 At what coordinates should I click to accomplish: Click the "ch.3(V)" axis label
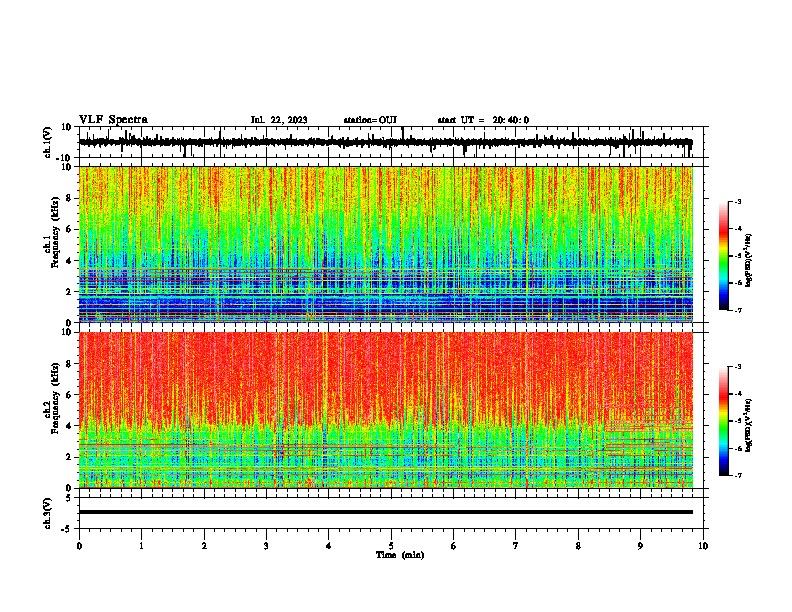[48, 513]
